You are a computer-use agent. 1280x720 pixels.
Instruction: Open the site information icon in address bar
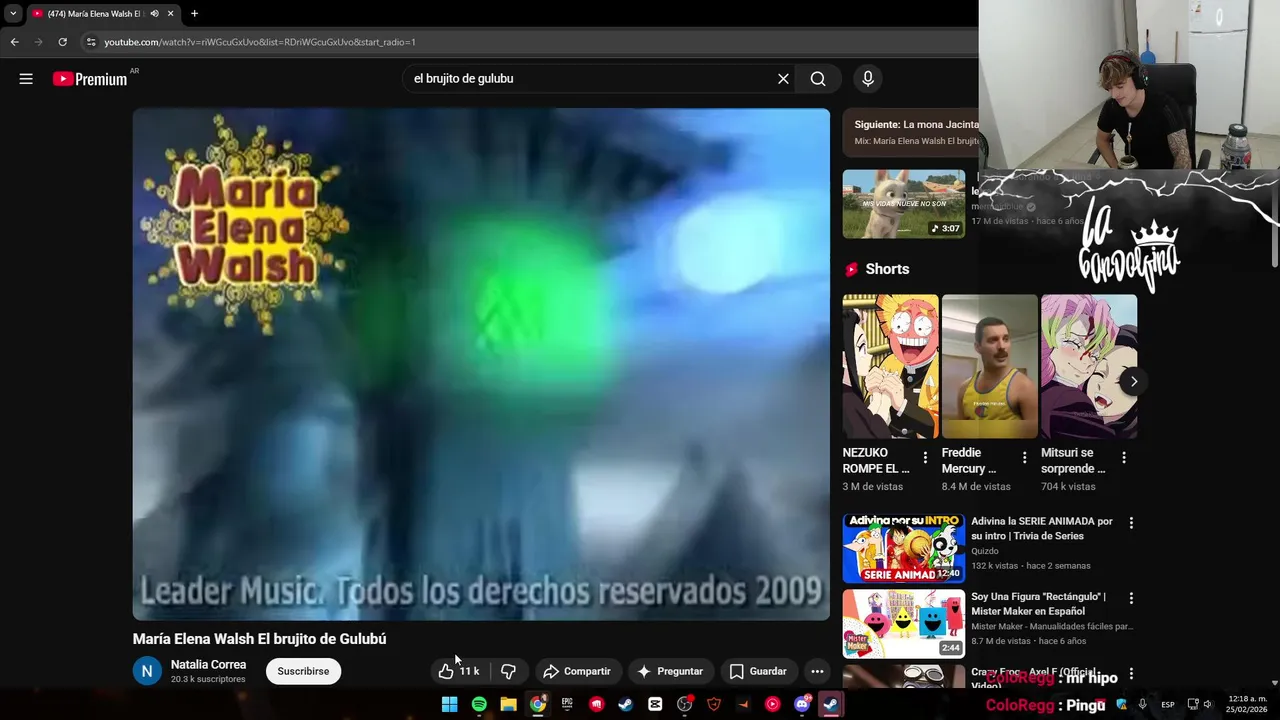91,42
